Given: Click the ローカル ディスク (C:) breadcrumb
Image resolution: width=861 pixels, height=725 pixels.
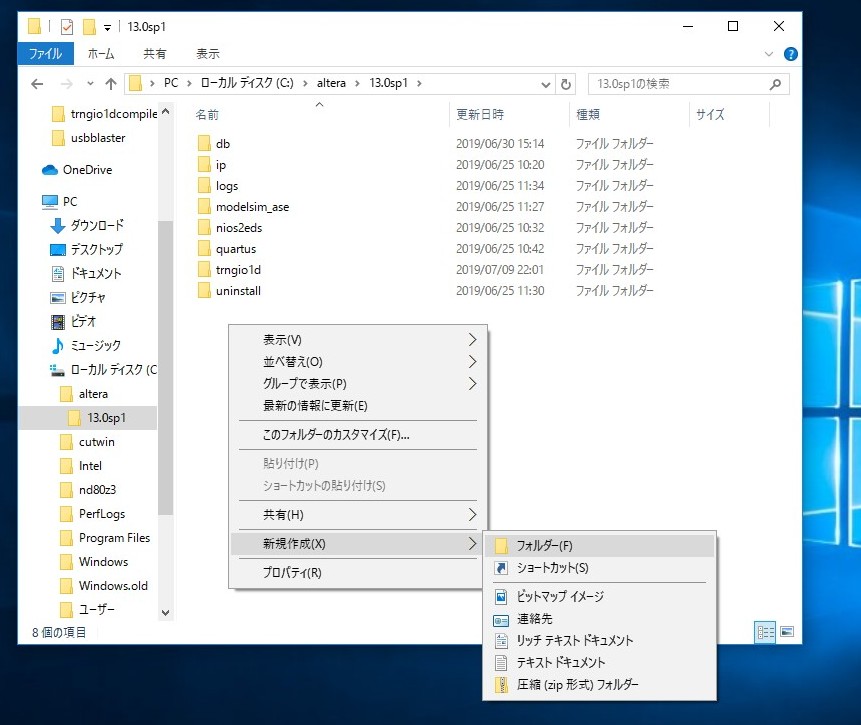Looking at the screenshot, I should pos(247,83).
